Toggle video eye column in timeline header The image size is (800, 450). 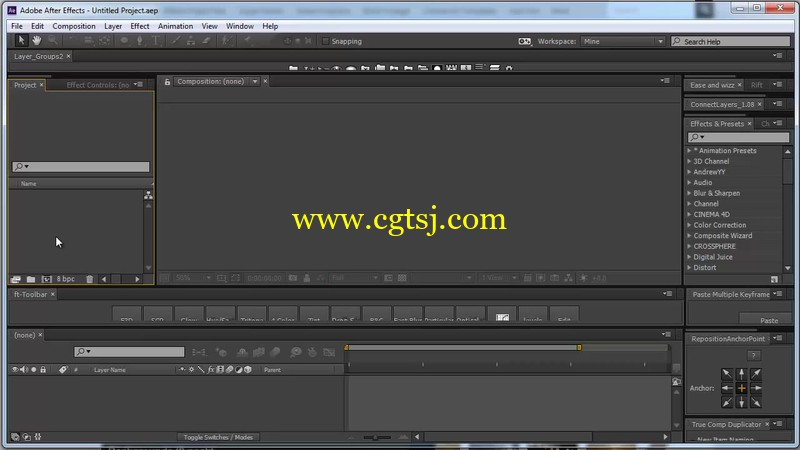coord(15,369)
